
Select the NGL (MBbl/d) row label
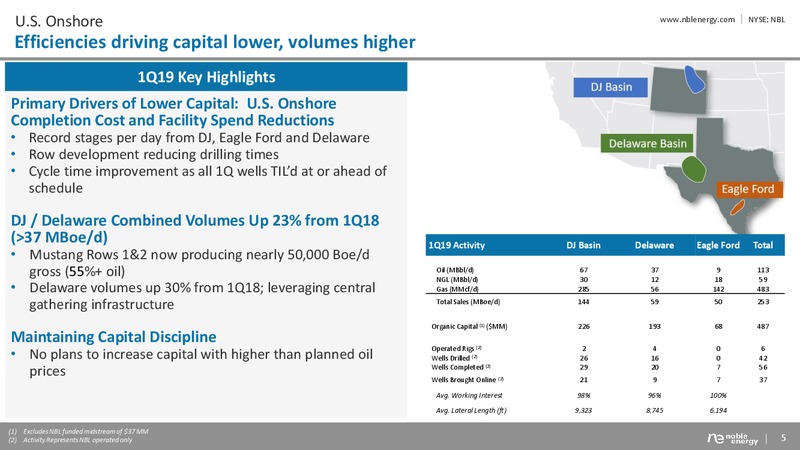(x=457, y=280)
